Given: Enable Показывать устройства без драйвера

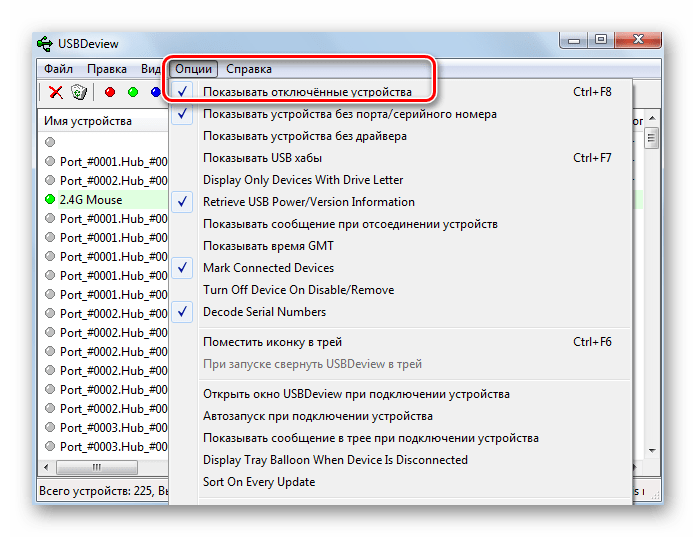Looking at the screenshot, I should tap(400, 136).
